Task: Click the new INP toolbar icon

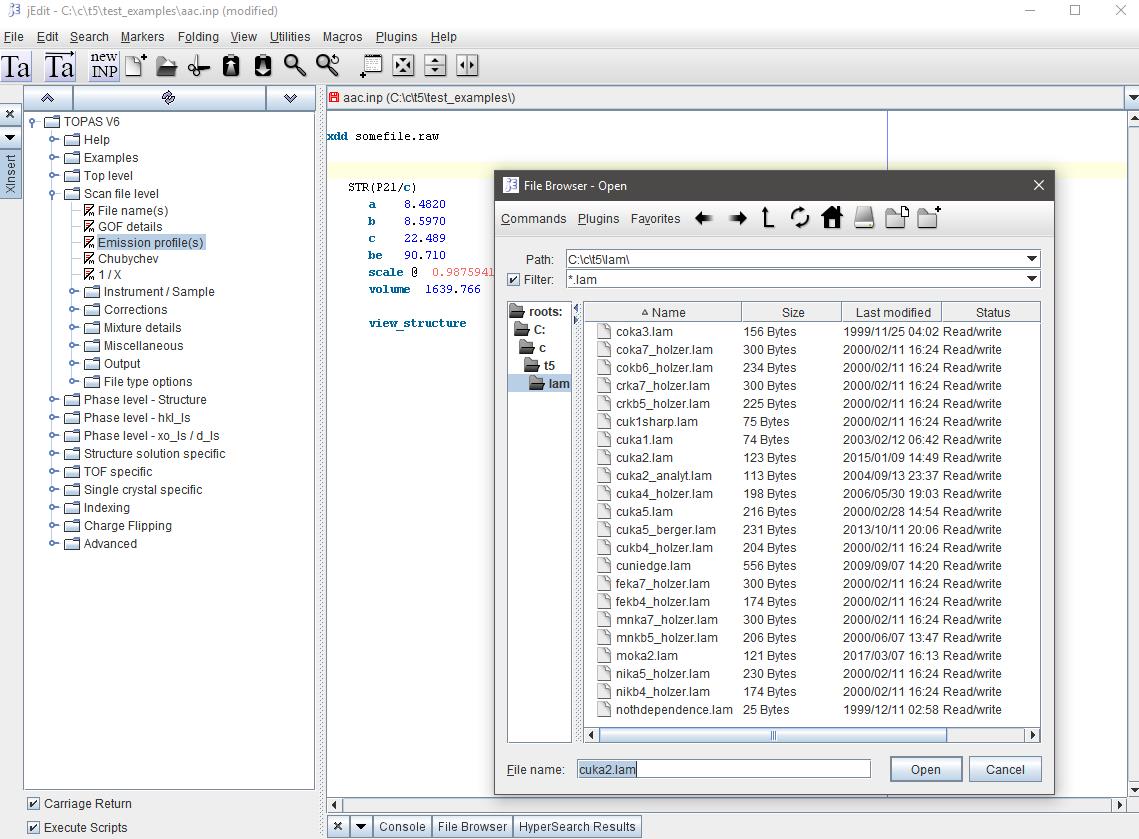Action: 103,65
